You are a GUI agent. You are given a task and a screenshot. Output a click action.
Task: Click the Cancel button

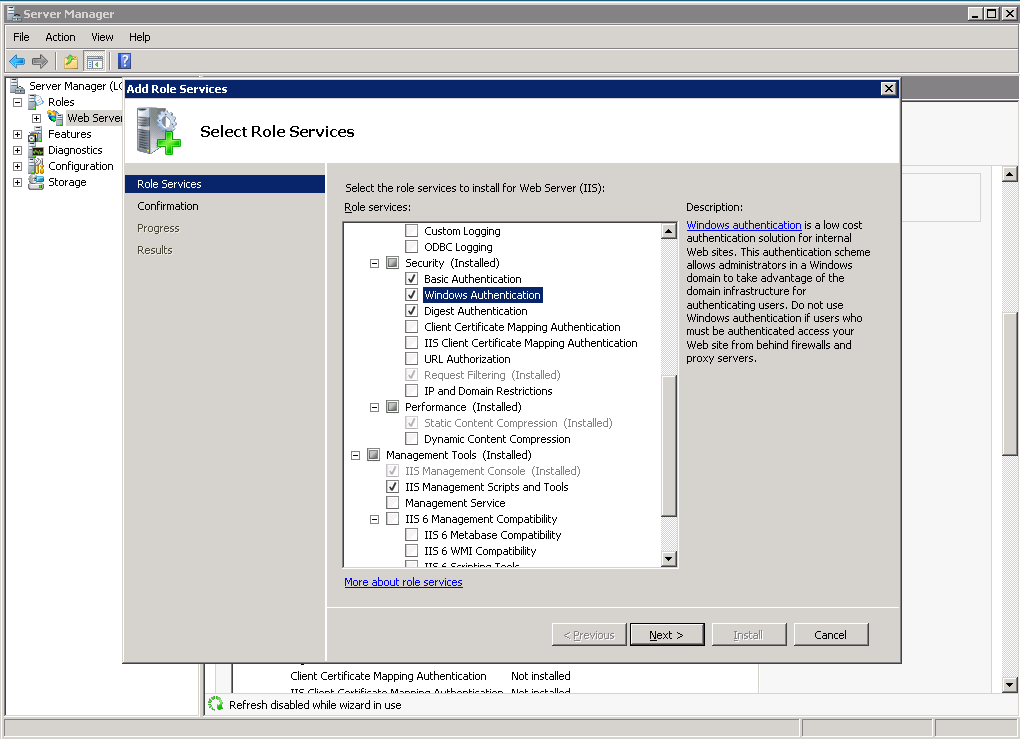click(x=831, y=635)
